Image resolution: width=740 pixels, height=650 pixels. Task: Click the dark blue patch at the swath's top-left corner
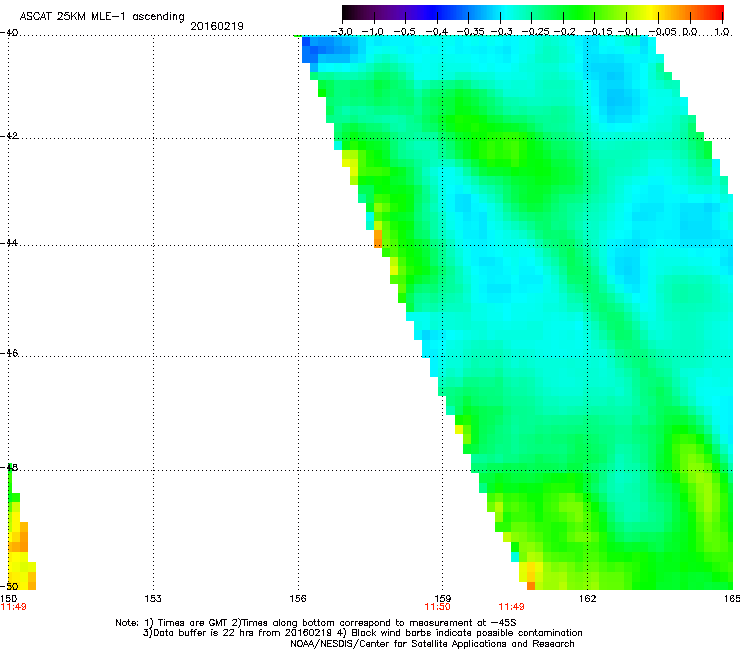pyautogui.click(x=310, y=50)
